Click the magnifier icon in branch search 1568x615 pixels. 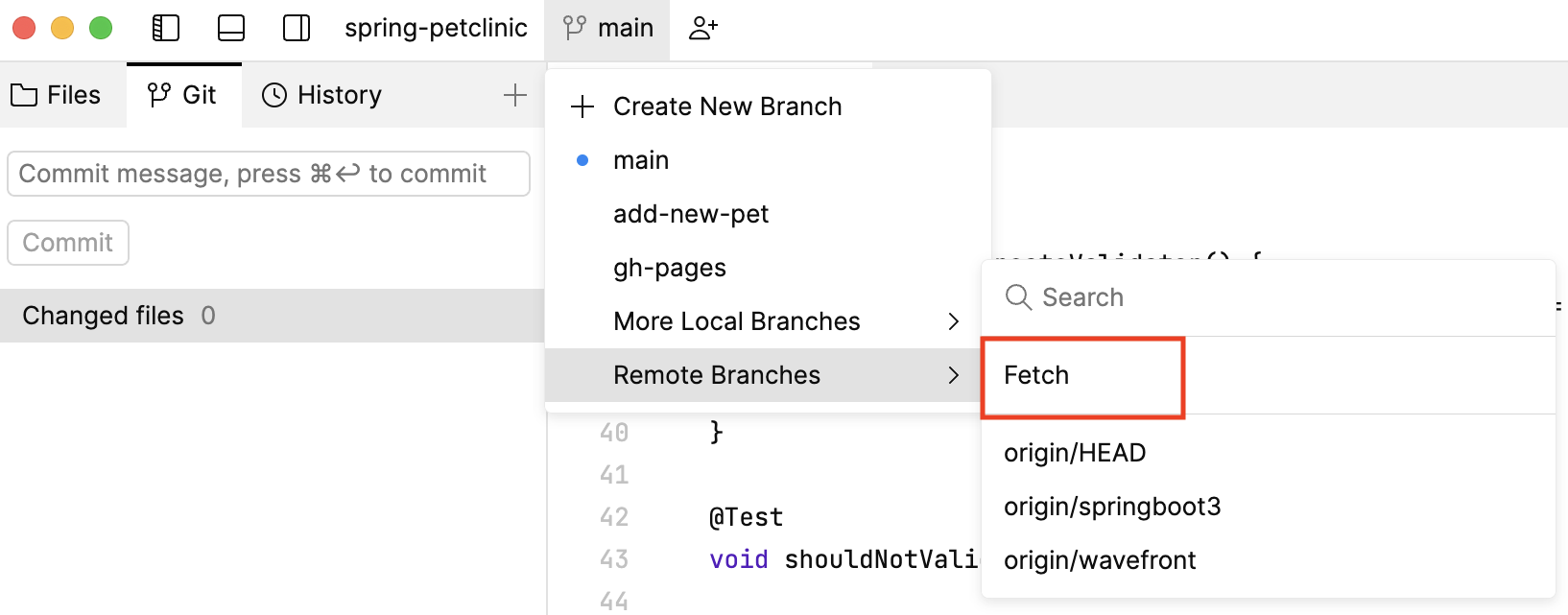[1016, 297]
